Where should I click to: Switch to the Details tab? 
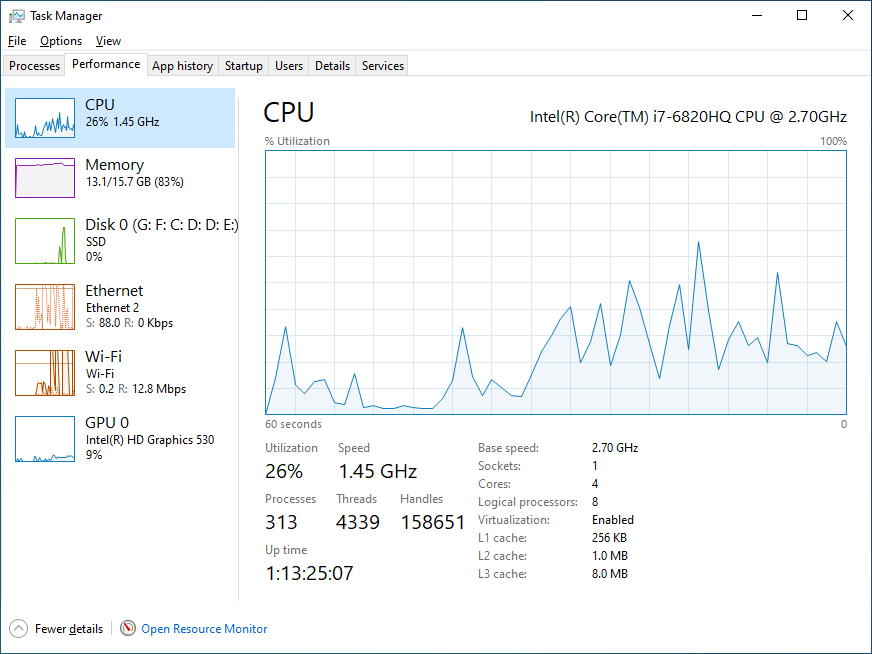[332, 66]
